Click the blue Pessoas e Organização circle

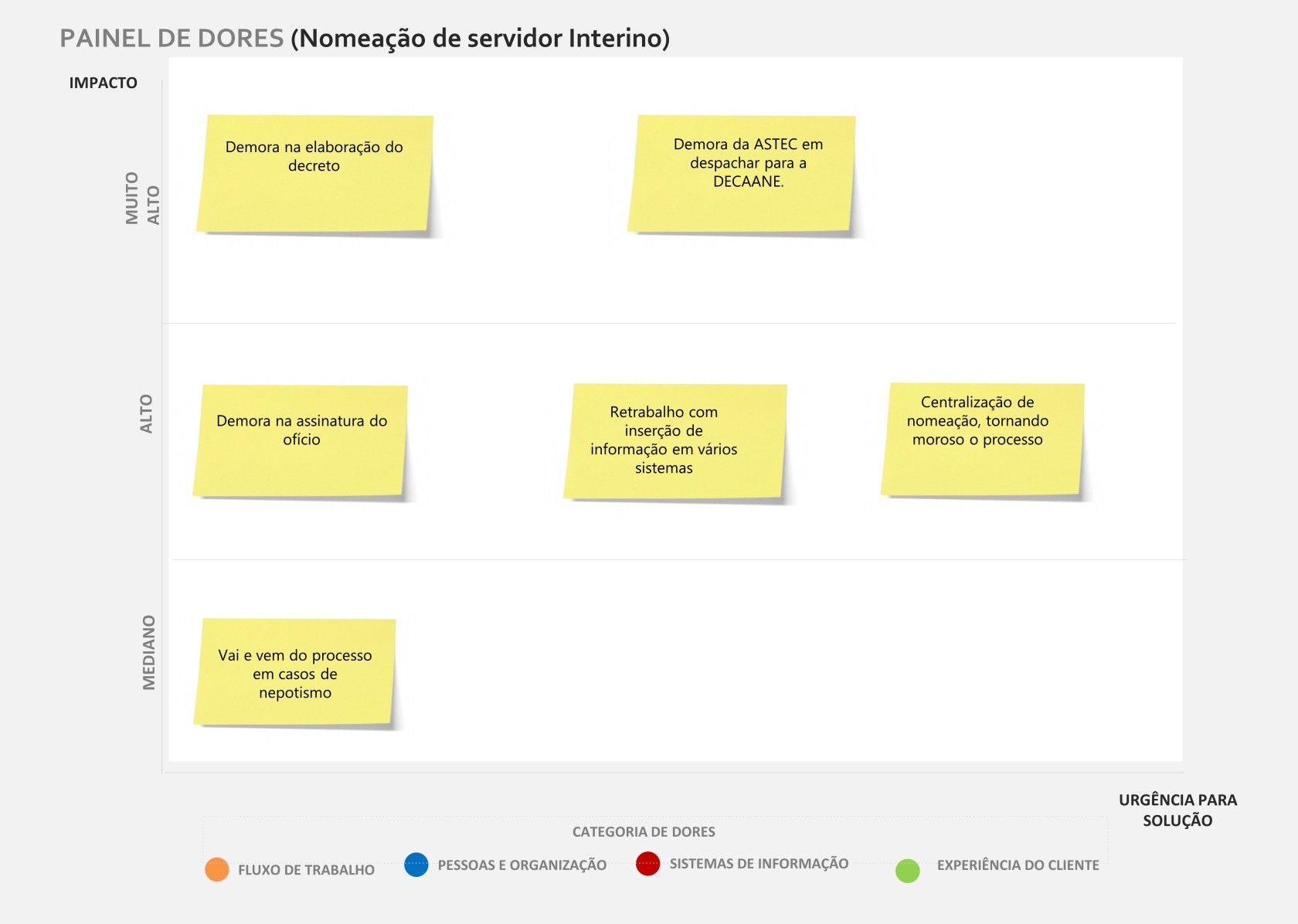416,865
